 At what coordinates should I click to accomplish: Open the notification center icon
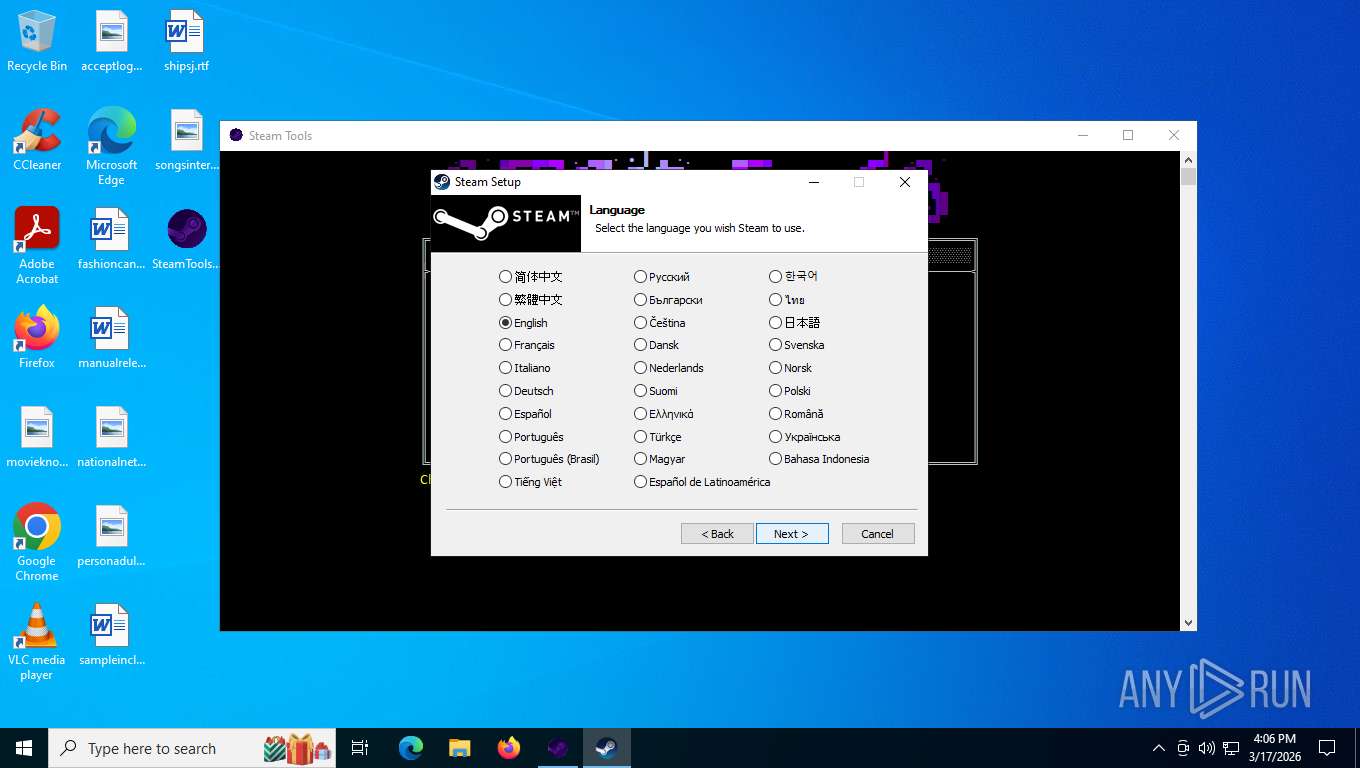pos(1327,748)
